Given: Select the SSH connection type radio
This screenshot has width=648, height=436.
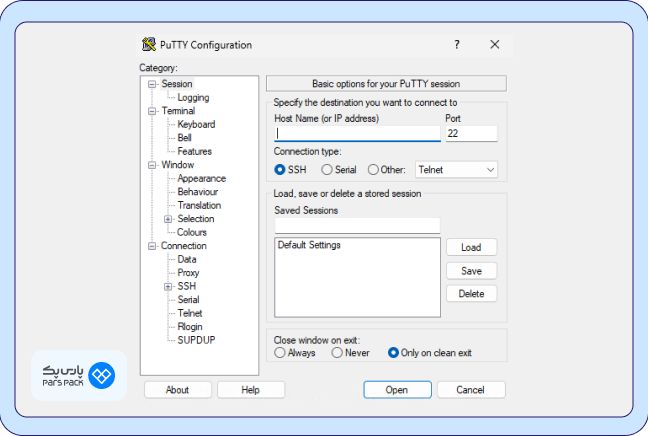Looking at the screenshot, I should [280, 169].
